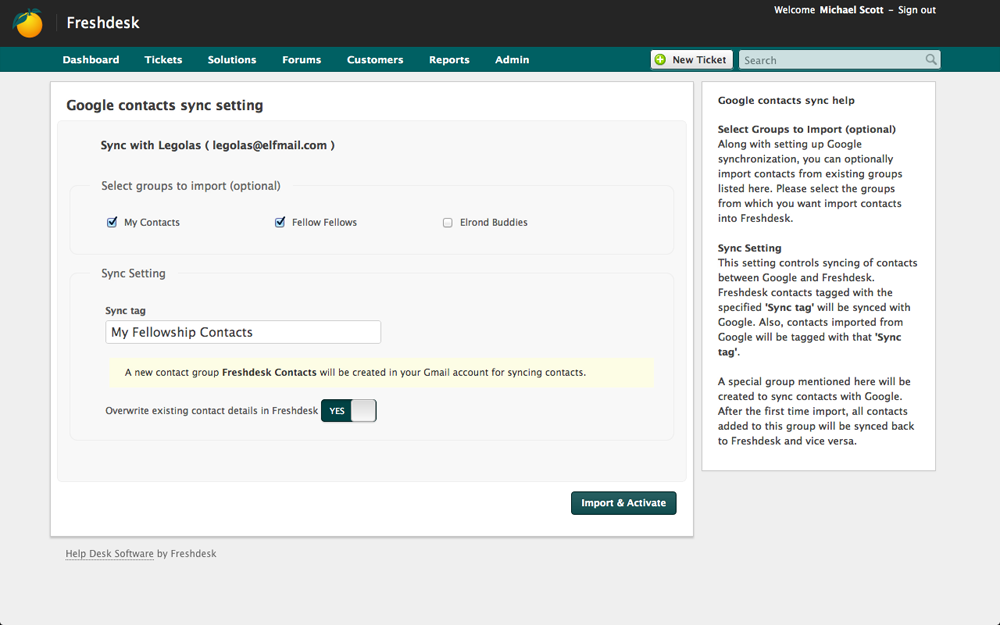Click the Google contacts sync help heading
Image resolution: width=1000 pixels, height=625 pixels.
click(786, 100)
